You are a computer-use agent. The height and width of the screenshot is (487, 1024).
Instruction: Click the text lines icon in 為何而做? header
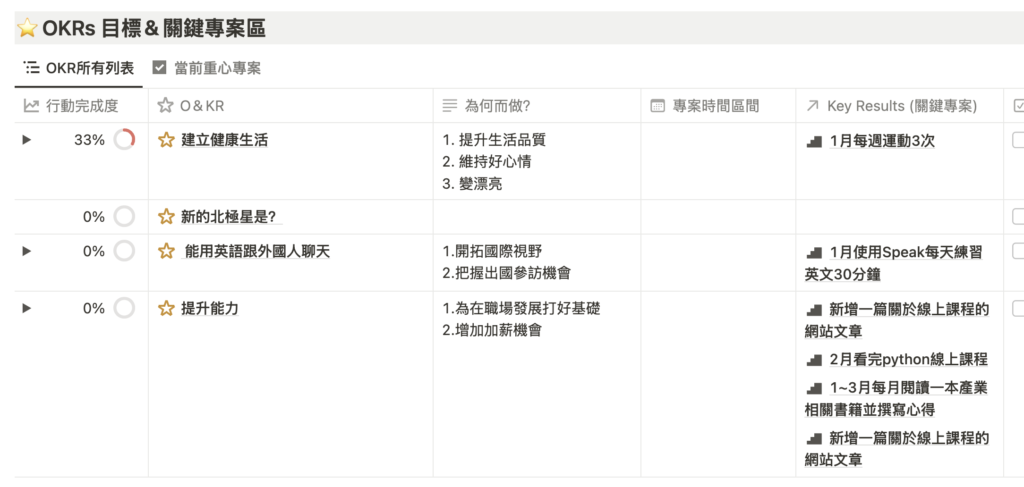coord(449,106)
